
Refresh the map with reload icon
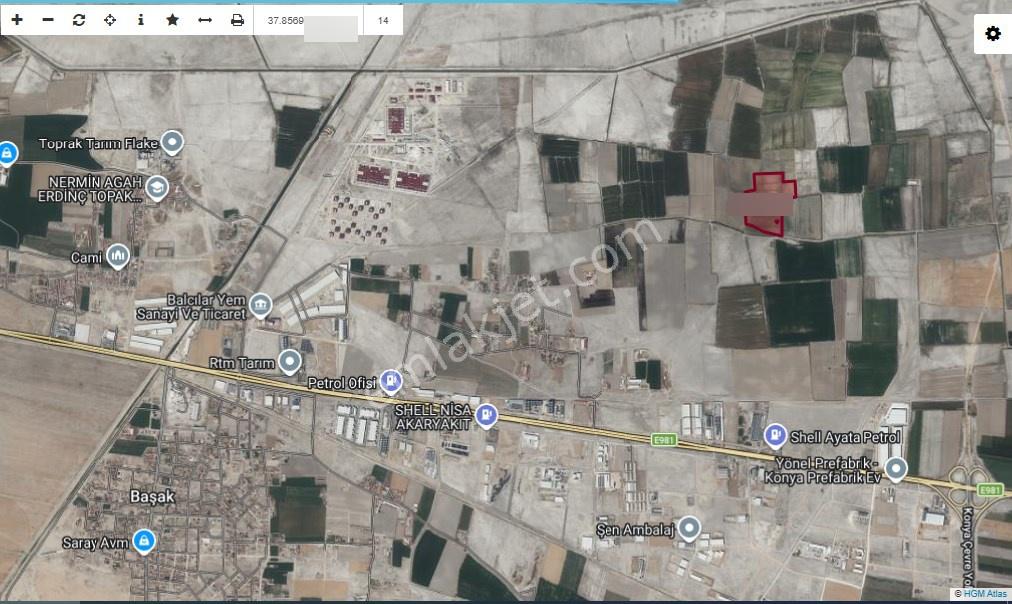point(79,20)
